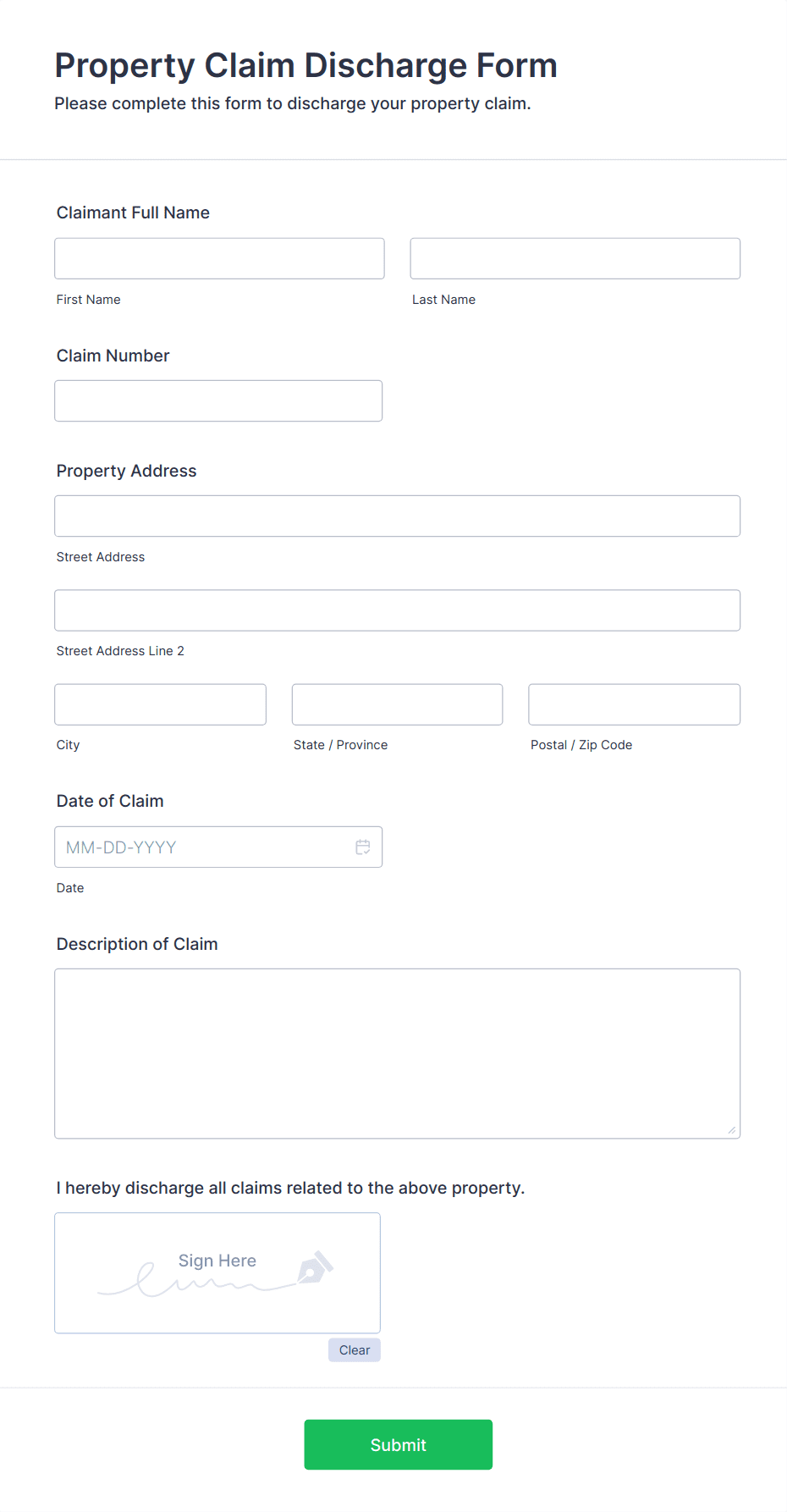Select the Street Address Line 2 field
This screenshot has width=787, height=1512.
tap(397, 610)
